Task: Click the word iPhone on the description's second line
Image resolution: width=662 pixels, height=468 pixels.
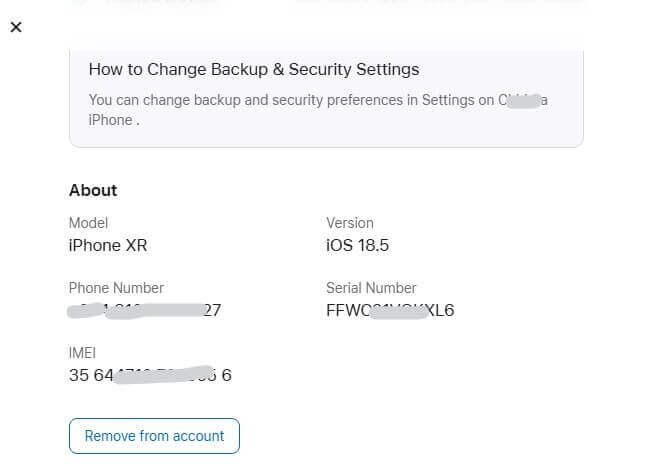Action: click(x=110, y=120)
